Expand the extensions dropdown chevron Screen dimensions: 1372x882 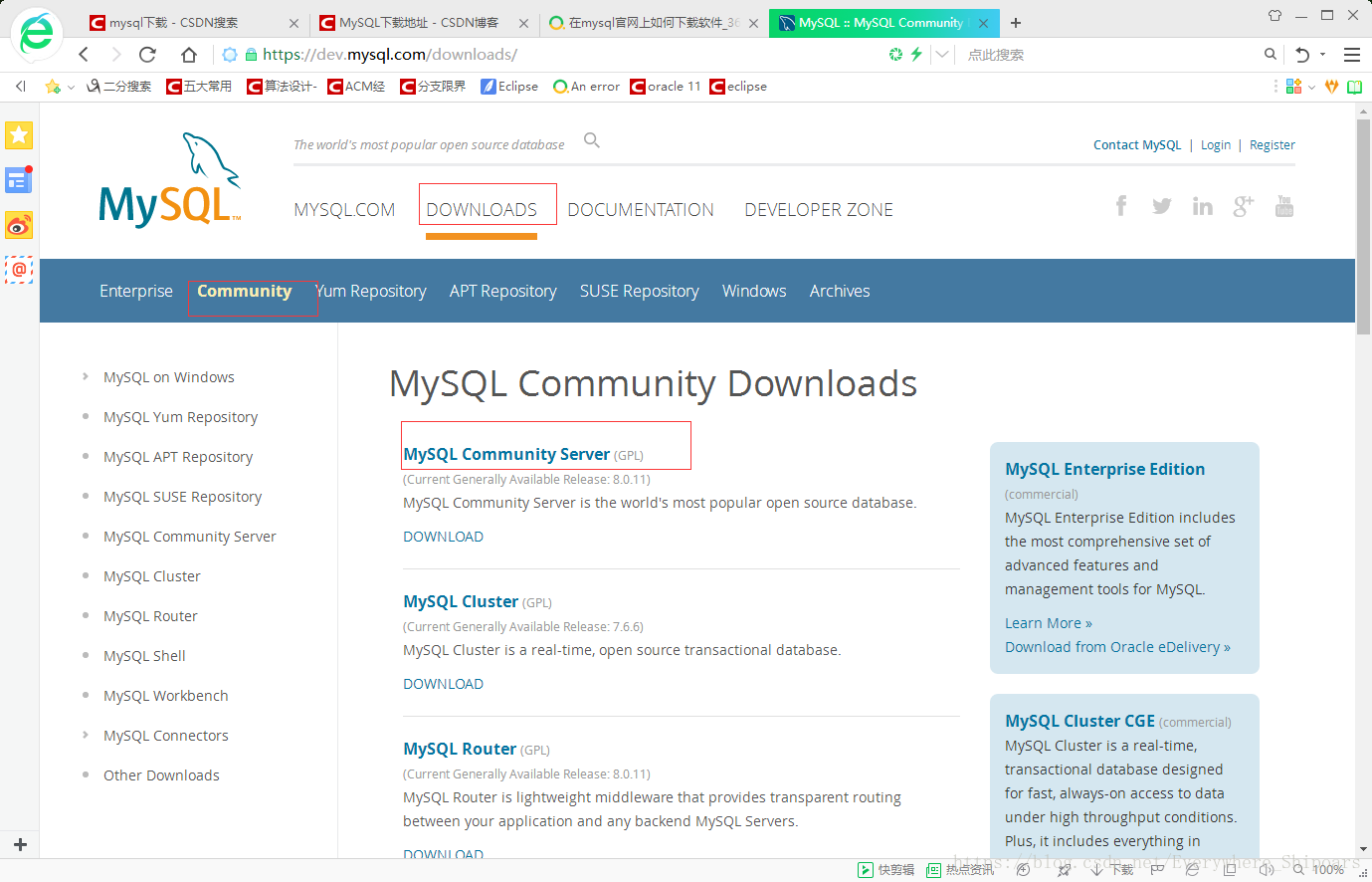tap(1311, 88)
